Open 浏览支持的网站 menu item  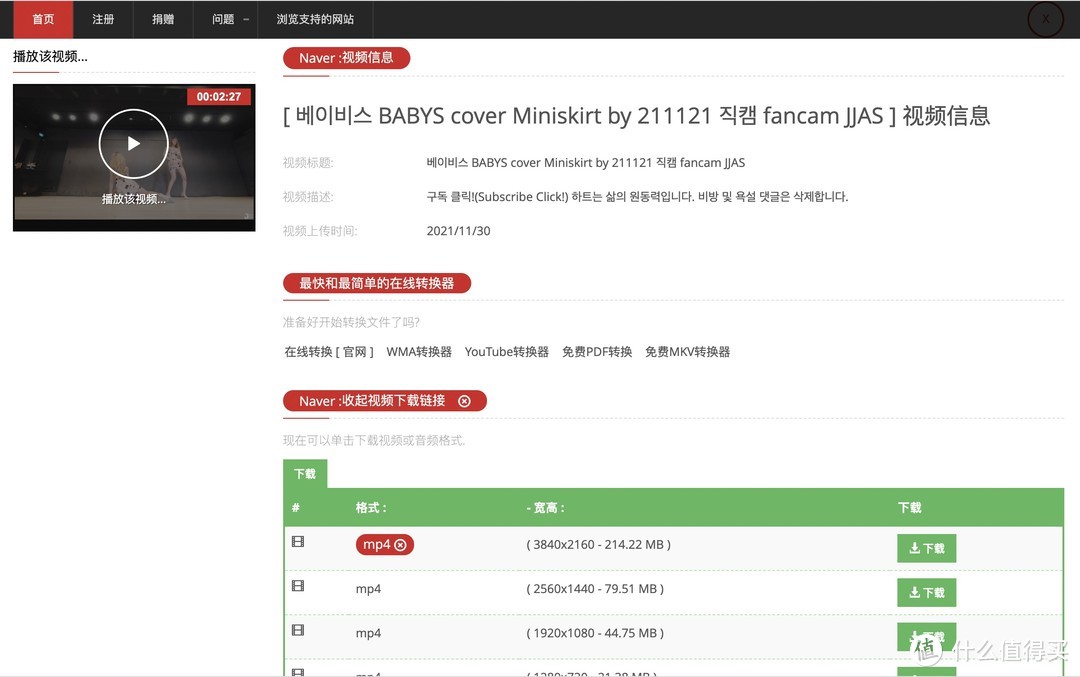pos(315,19)
